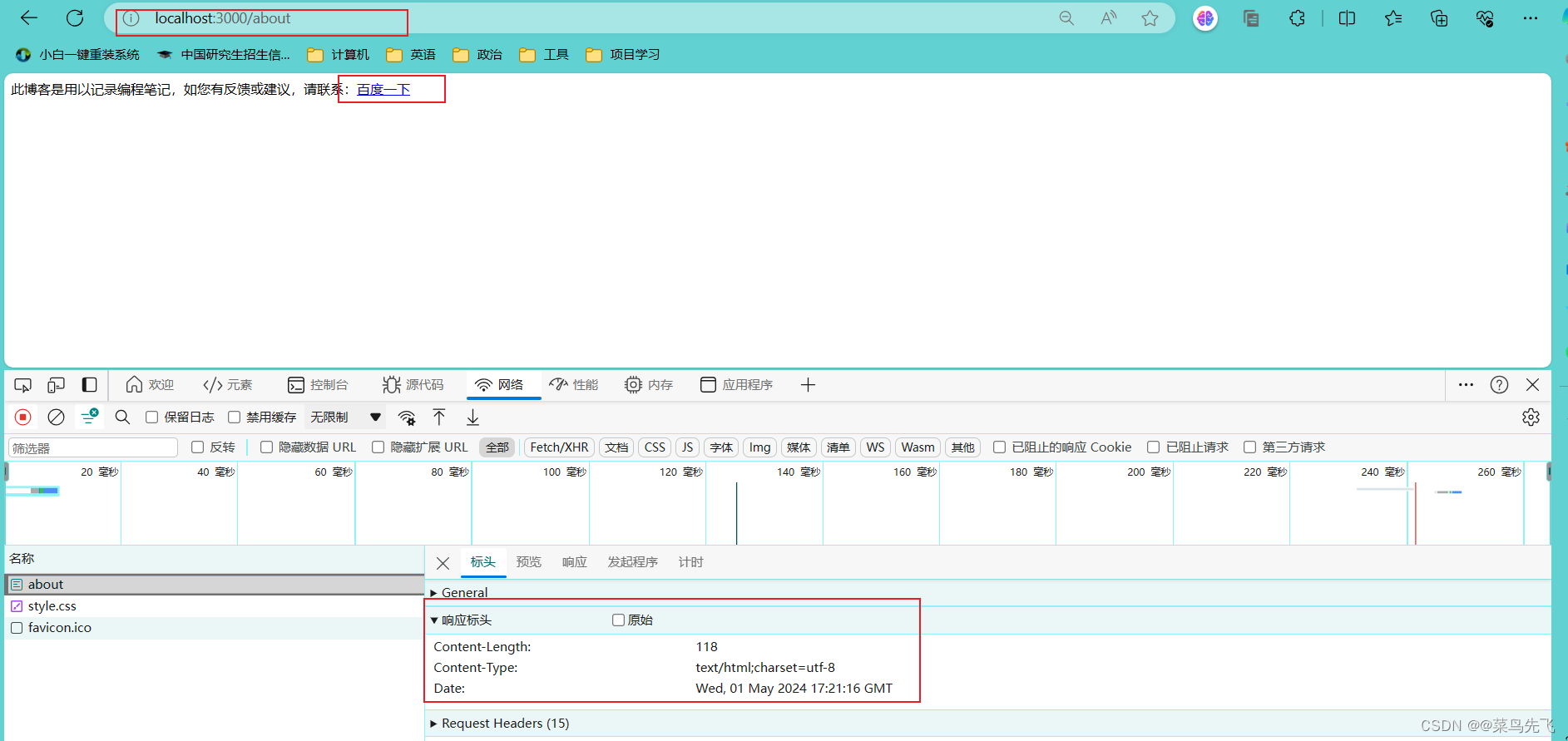Add more tools with the plus icon
This screenshot has width=1568, height=741.
(808, 385)
